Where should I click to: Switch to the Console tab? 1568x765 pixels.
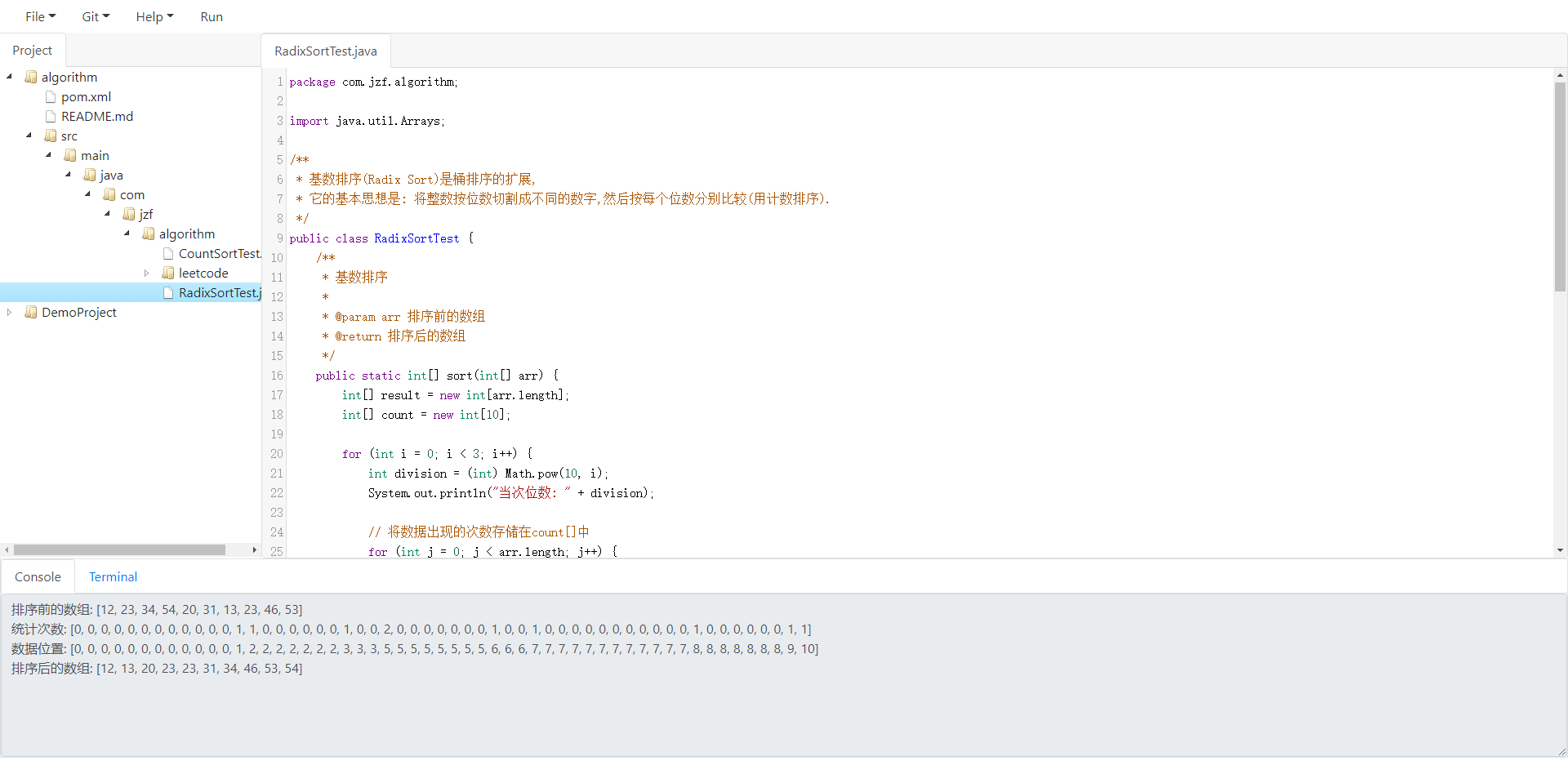[x=38, y=576]
